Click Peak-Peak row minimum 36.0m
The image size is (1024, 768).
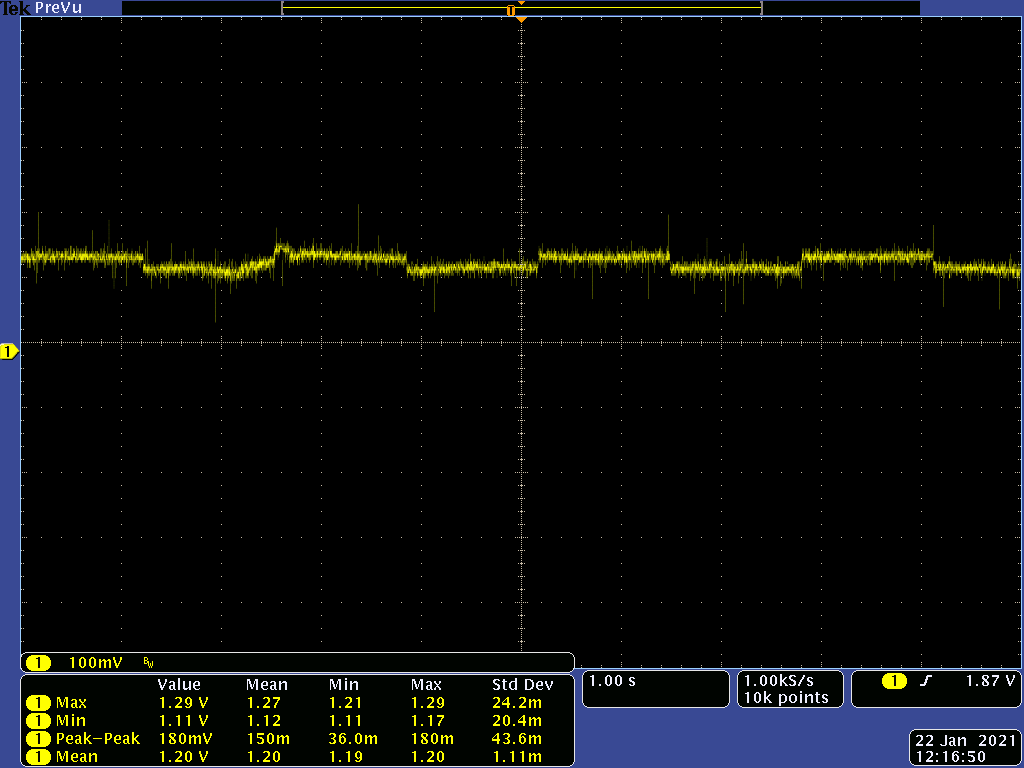353,739
